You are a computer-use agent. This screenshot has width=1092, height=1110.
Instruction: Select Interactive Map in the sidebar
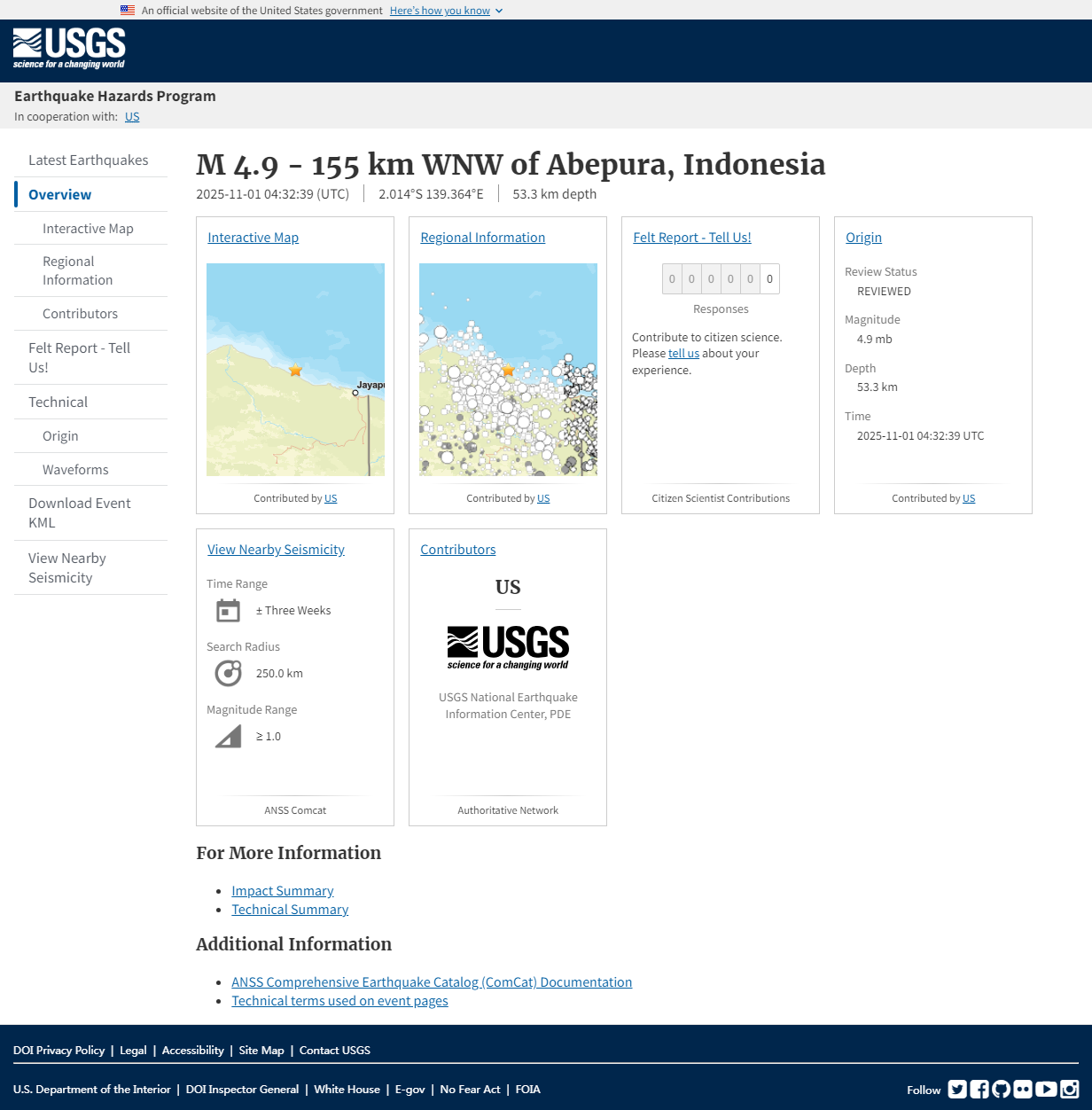click(x=88, y=229)
